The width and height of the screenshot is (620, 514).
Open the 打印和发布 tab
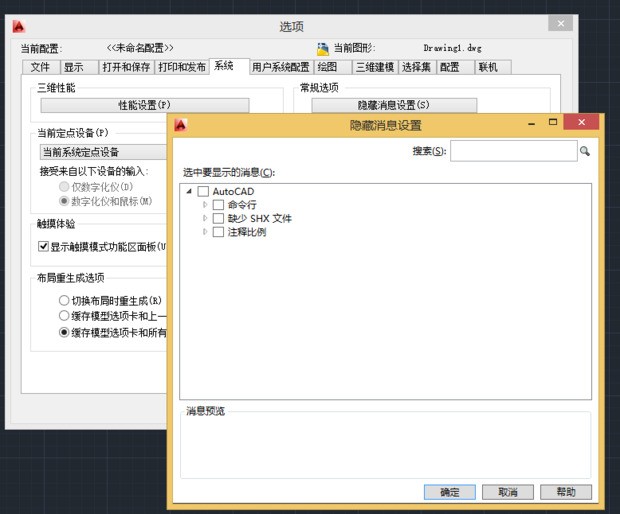(182, 67)
